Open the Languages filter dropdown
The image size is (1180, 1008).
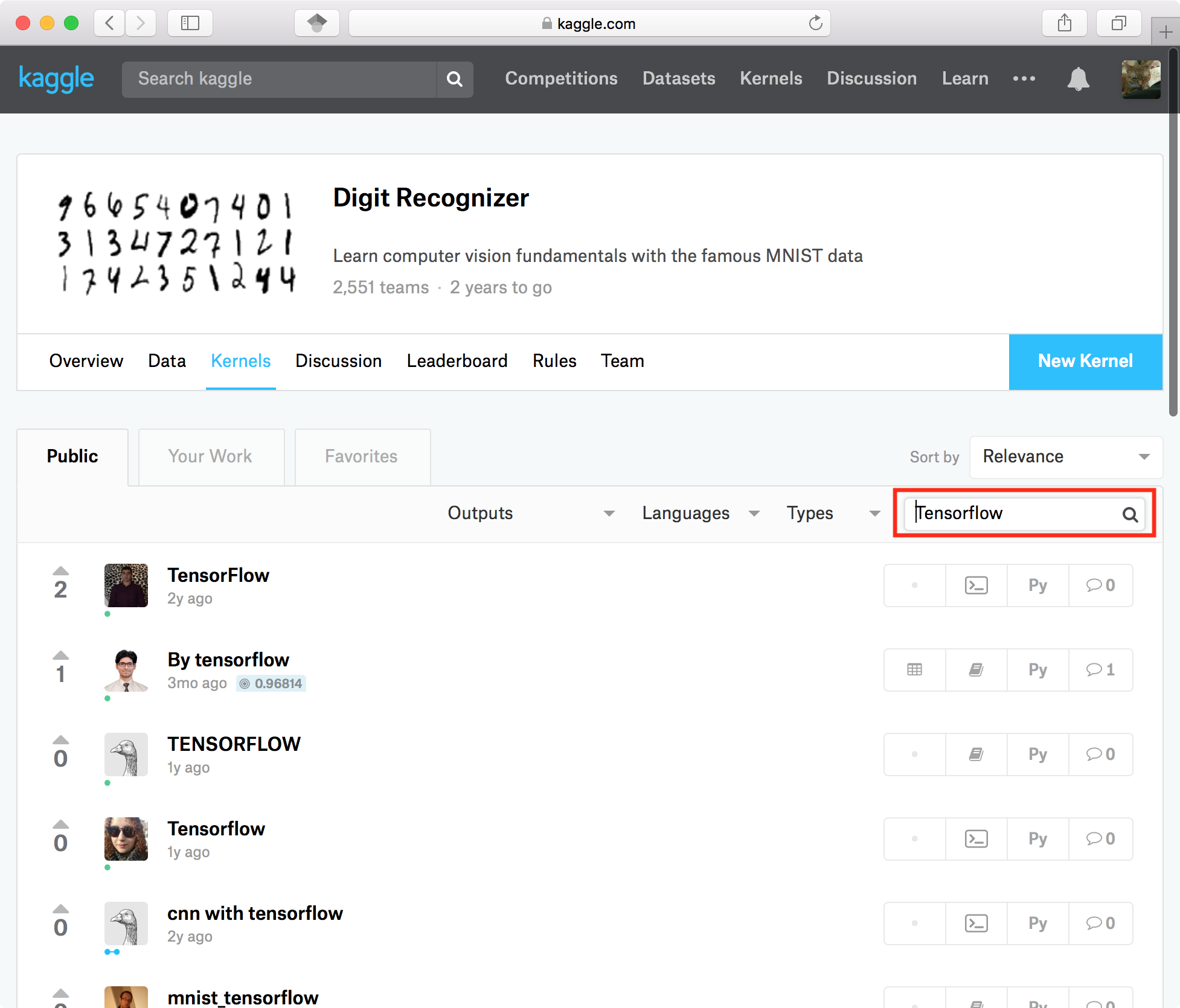point(700,513)
